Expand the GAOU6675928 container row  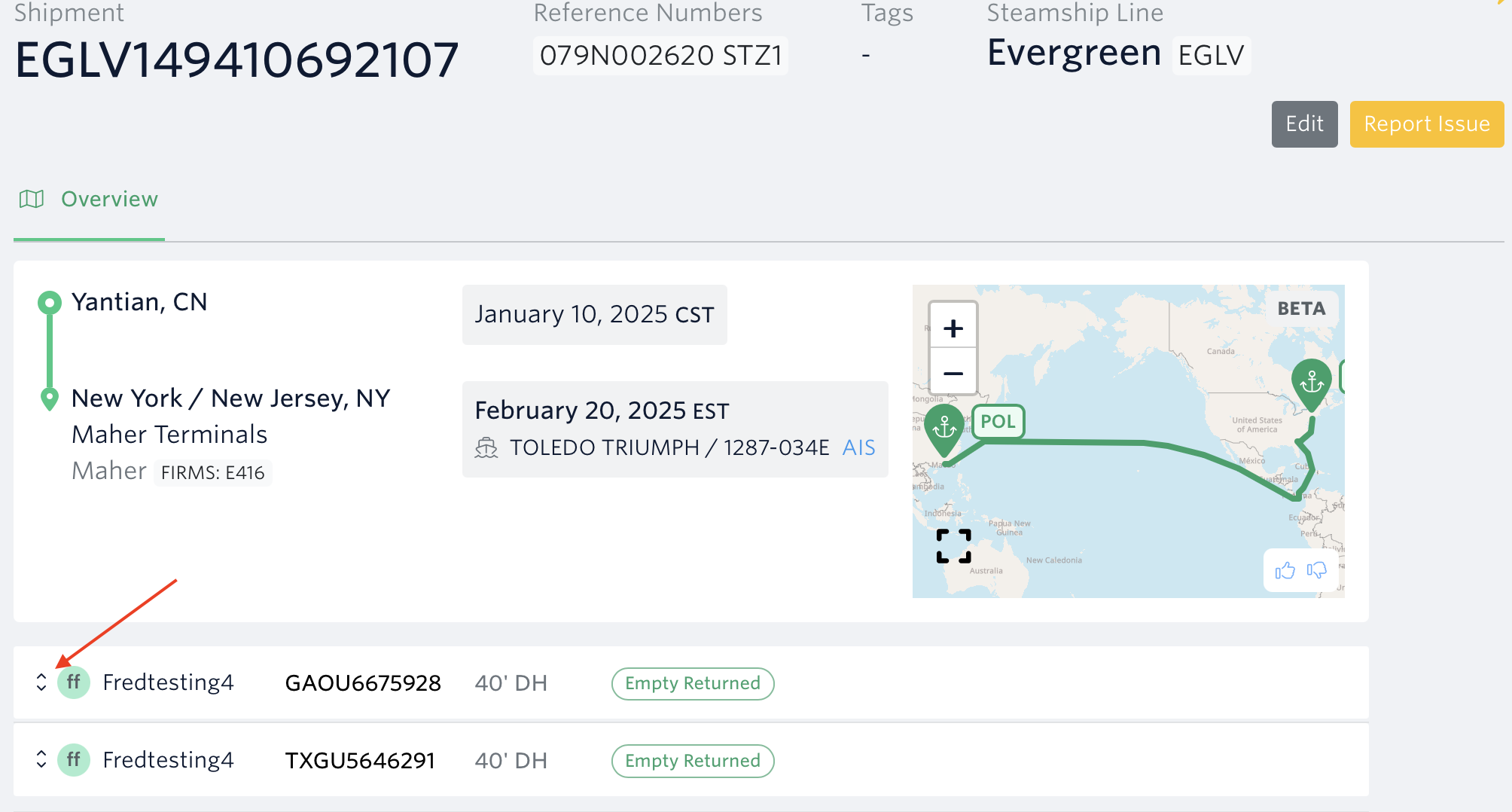tap(41, 682)
